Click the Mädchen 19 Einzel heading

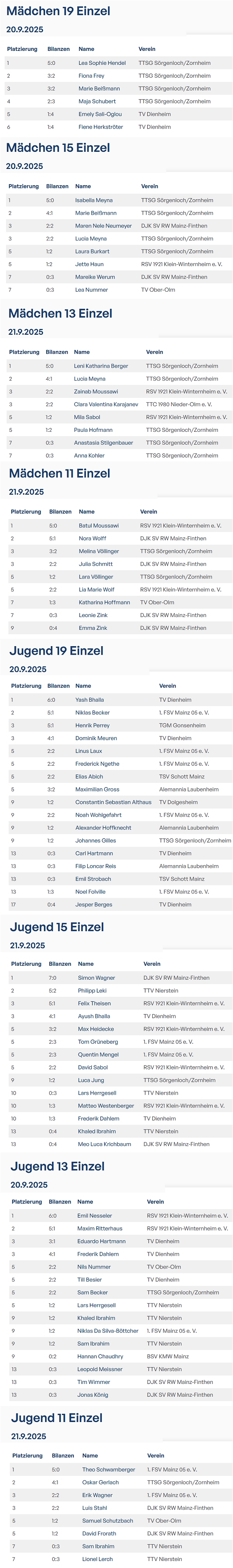[x=58, y=11]
